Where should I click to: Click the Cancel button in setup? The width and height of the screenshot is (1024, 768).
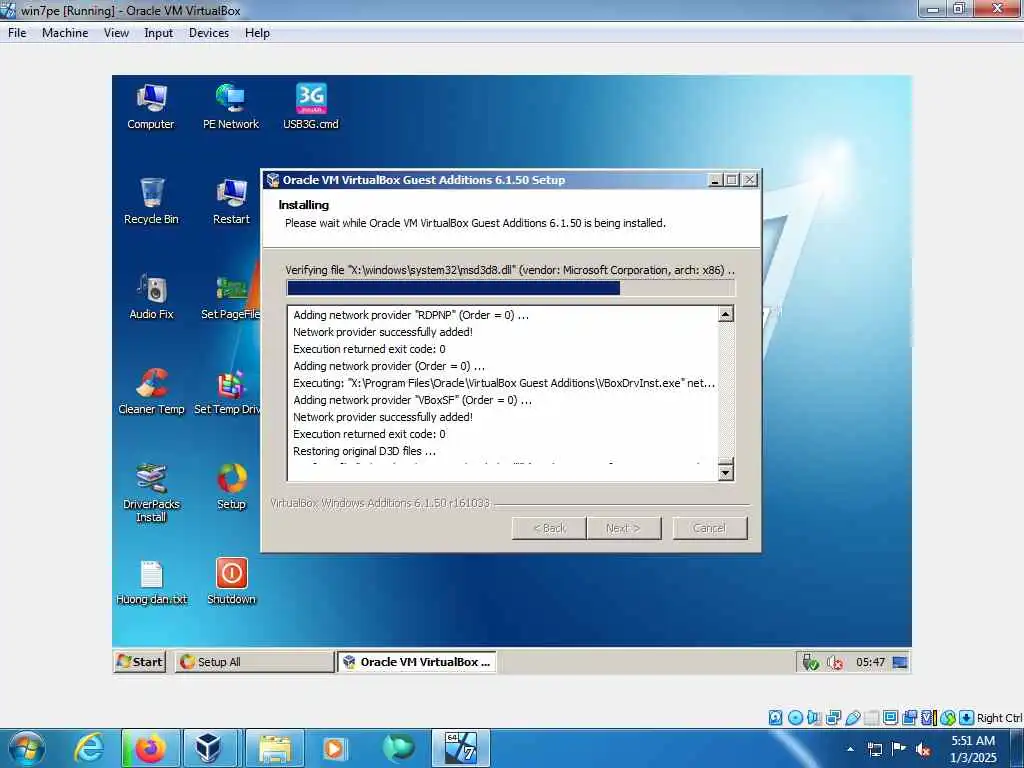[x=709, y=528]
